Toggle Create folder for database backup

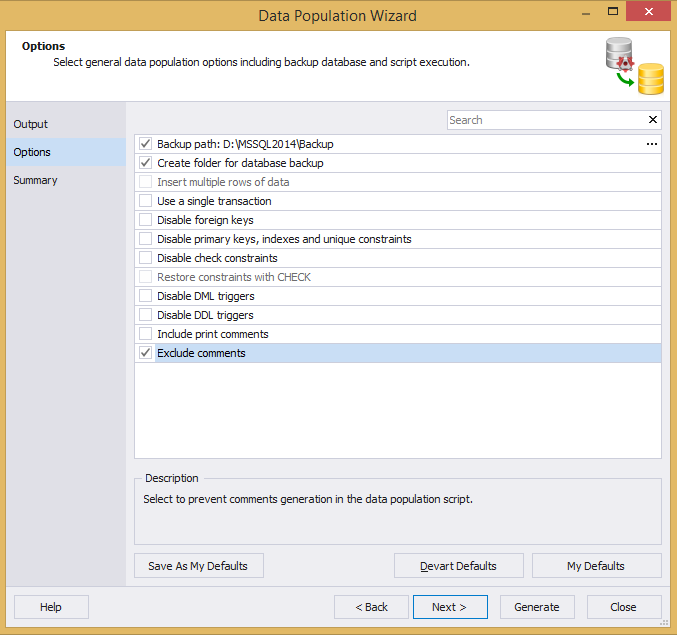tap(146, 163)
